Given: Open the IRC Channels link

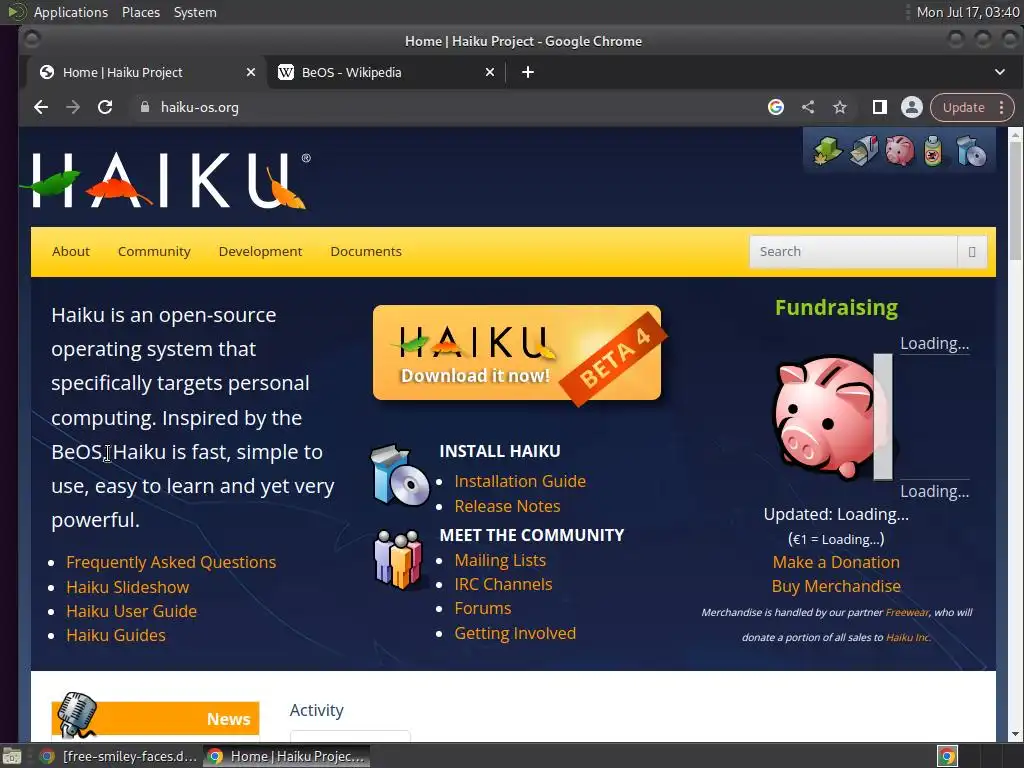Looking at the screenshot, I should point(504,584).
